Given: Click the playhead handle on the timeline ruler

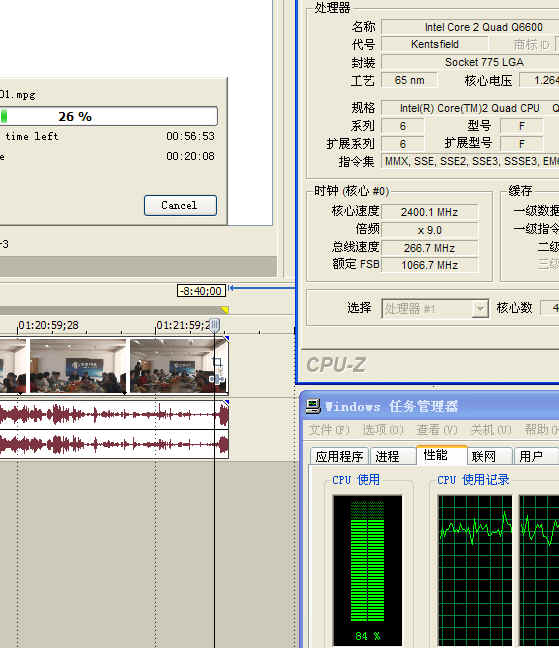Looking at the screenshot, I should 214,325.
